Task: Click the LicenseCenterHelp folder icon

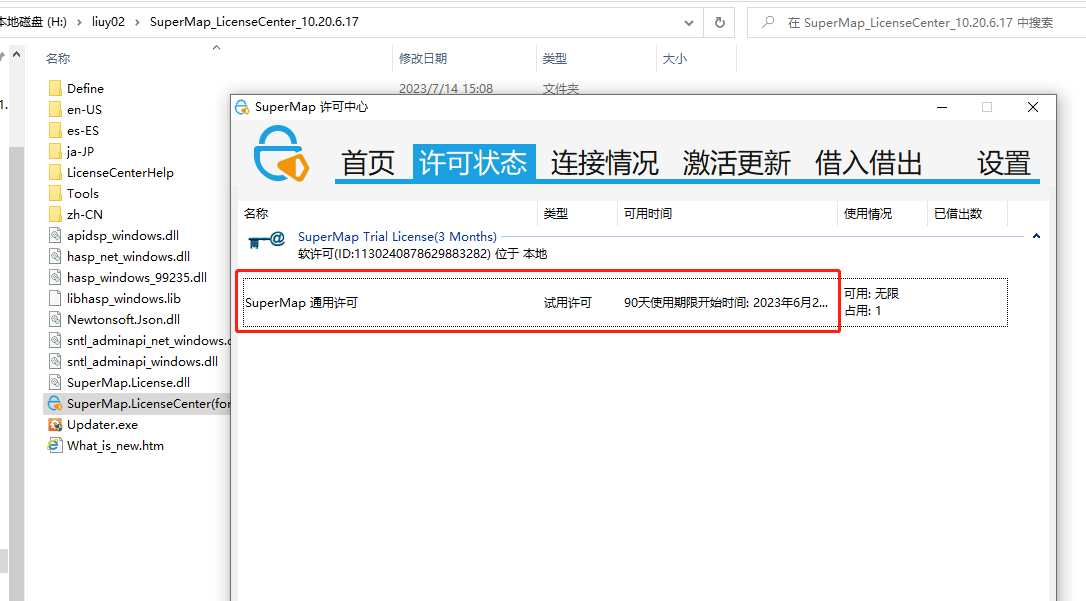Action: [55, 172]
